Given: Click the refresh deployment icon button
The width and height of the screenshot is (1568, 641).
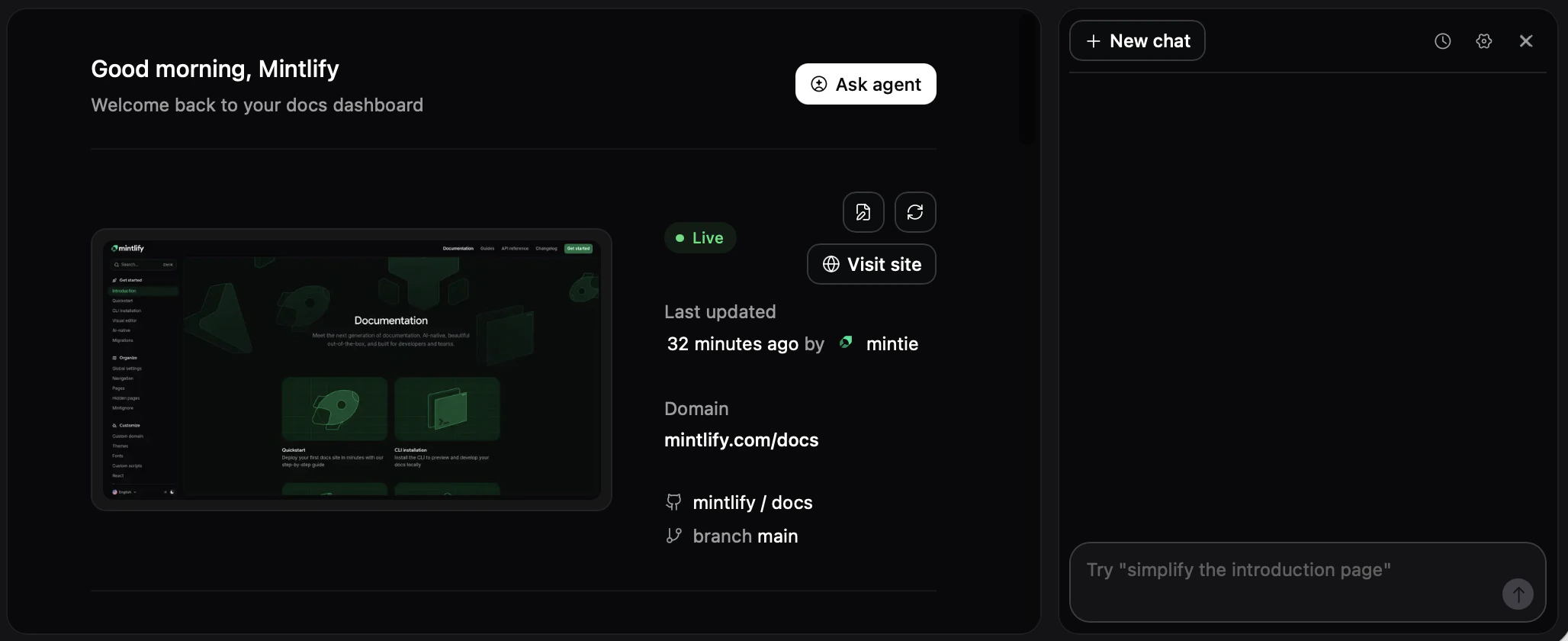Looking at the screenshot, I should 915,212.
